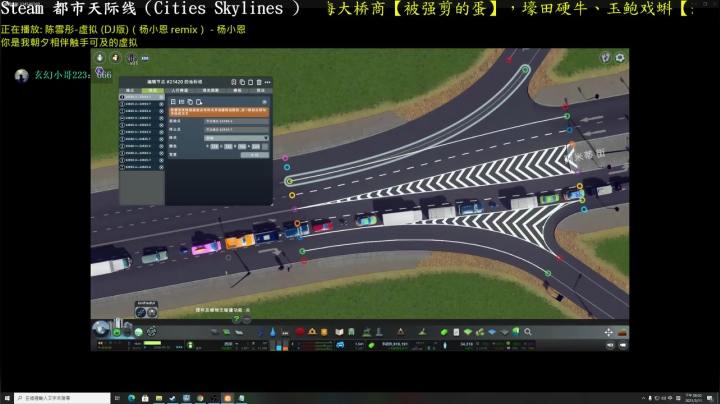Open the game settings gear icon
The width and height of the screenshot is (720, 404).
(x=620, y=57)
